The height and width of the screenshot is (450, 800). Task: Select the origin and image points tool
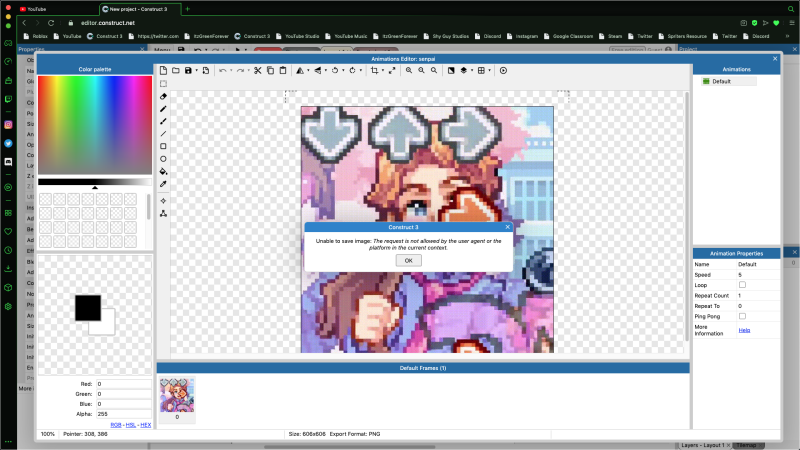click(x=163, y=201)
